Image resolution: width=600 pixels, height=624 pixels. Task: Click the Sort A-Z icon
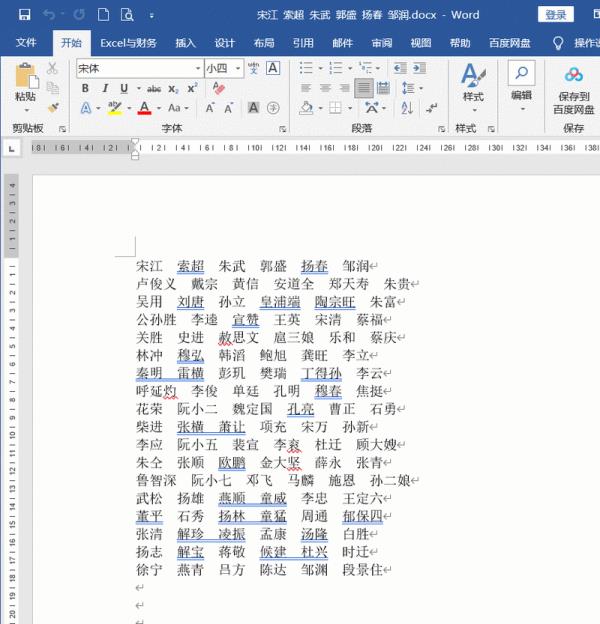pyautogui.click(x=407, y=108)
